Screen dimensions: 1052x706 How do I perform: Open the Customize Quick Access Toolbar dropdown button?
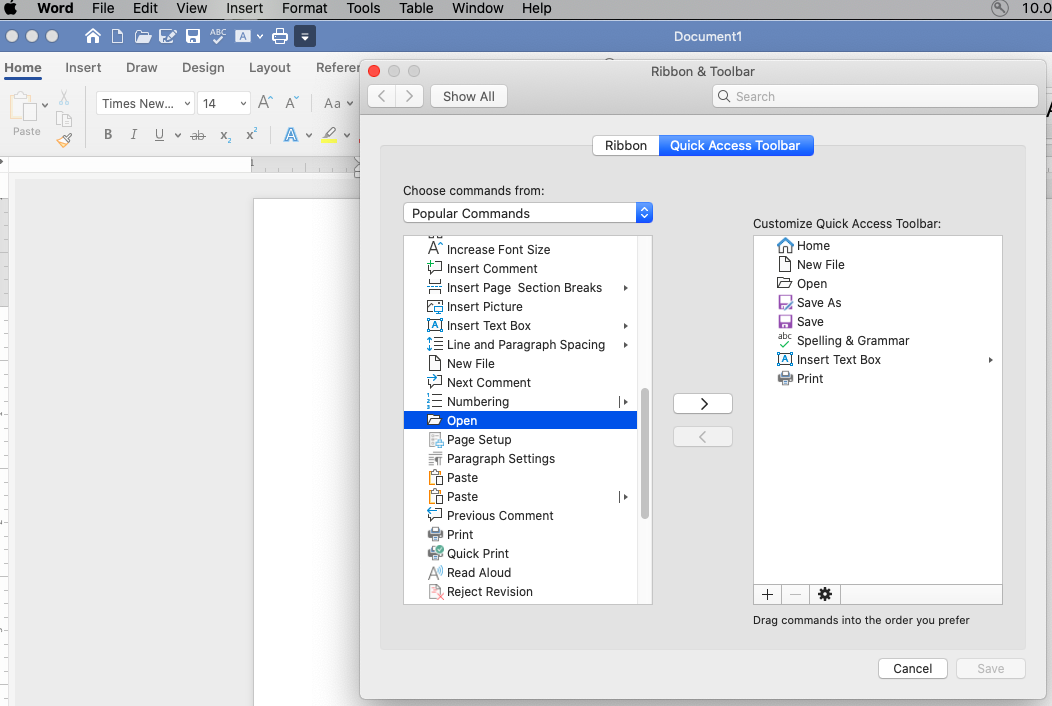tap(305, 36)
